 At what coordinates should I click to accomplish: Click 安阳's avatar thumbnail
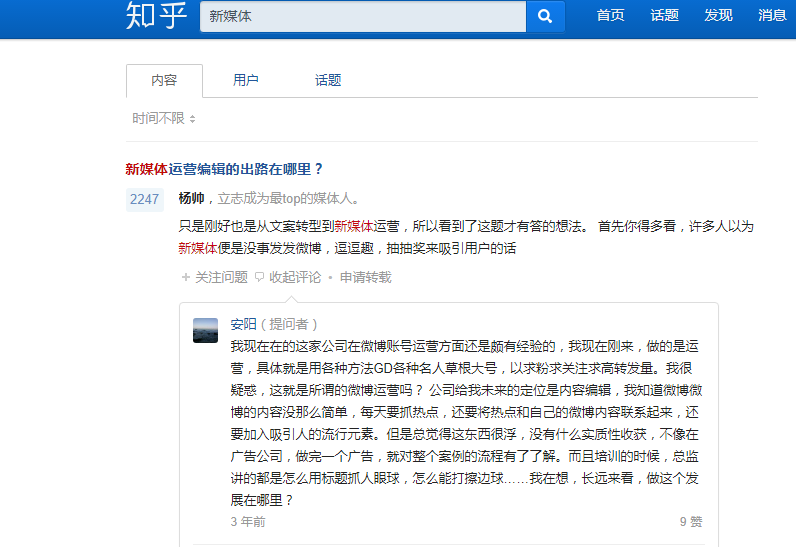[206, 330]
